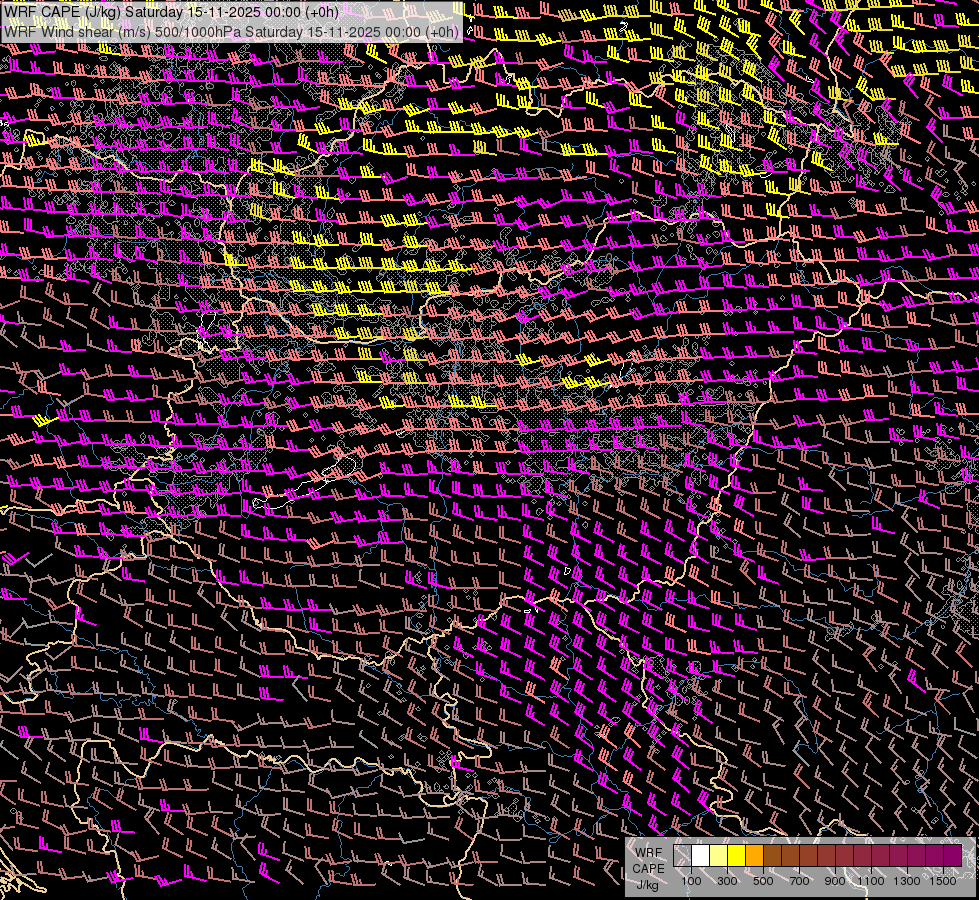The height and width of the screenshot is (900, 979).
Task: Click the 900 tick label in the legend
Action: 835,882
